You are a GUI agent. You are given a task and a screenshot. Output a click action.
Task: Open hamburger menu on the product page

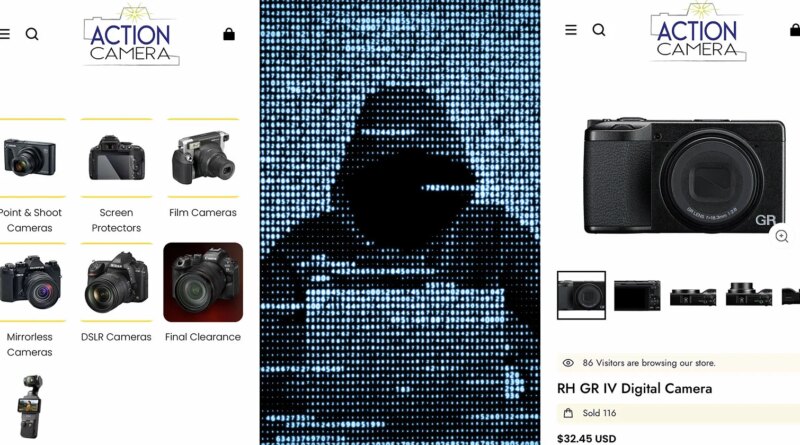point(571,30)
